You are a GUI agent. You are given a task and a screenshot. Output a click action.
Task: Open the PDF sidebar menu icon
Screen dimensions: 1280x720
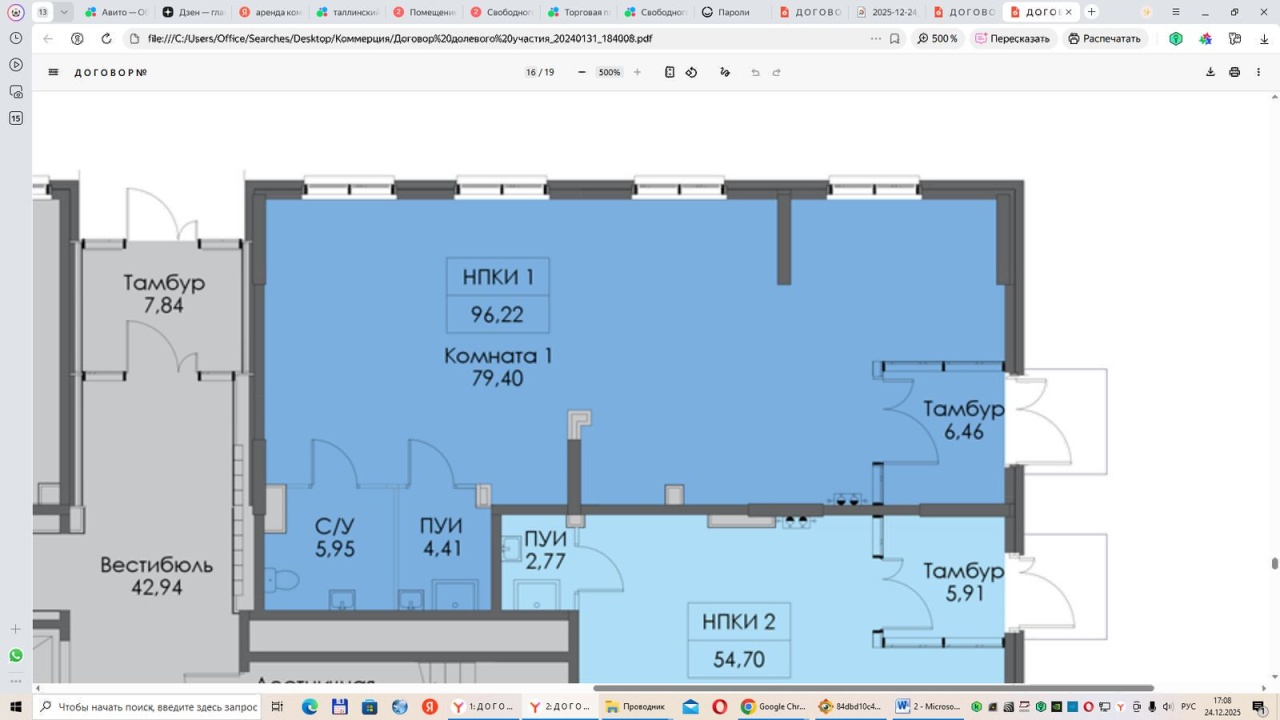click(53, 72)
